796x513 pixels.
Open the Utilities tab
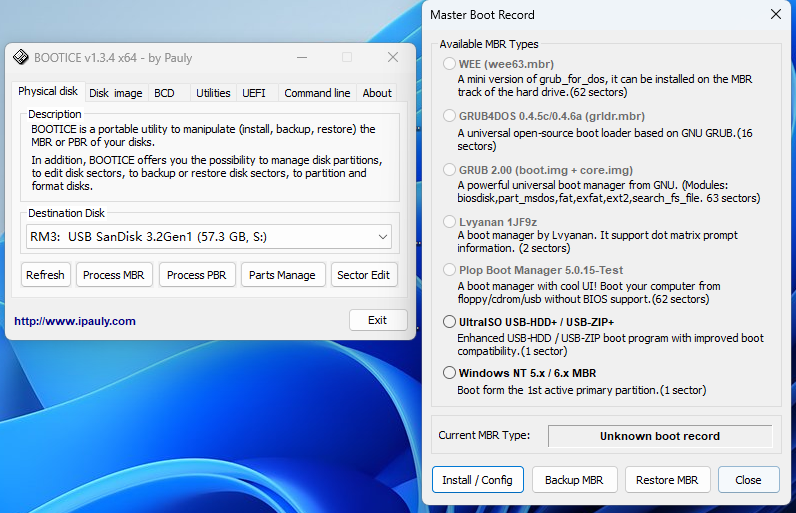point(213,93)
